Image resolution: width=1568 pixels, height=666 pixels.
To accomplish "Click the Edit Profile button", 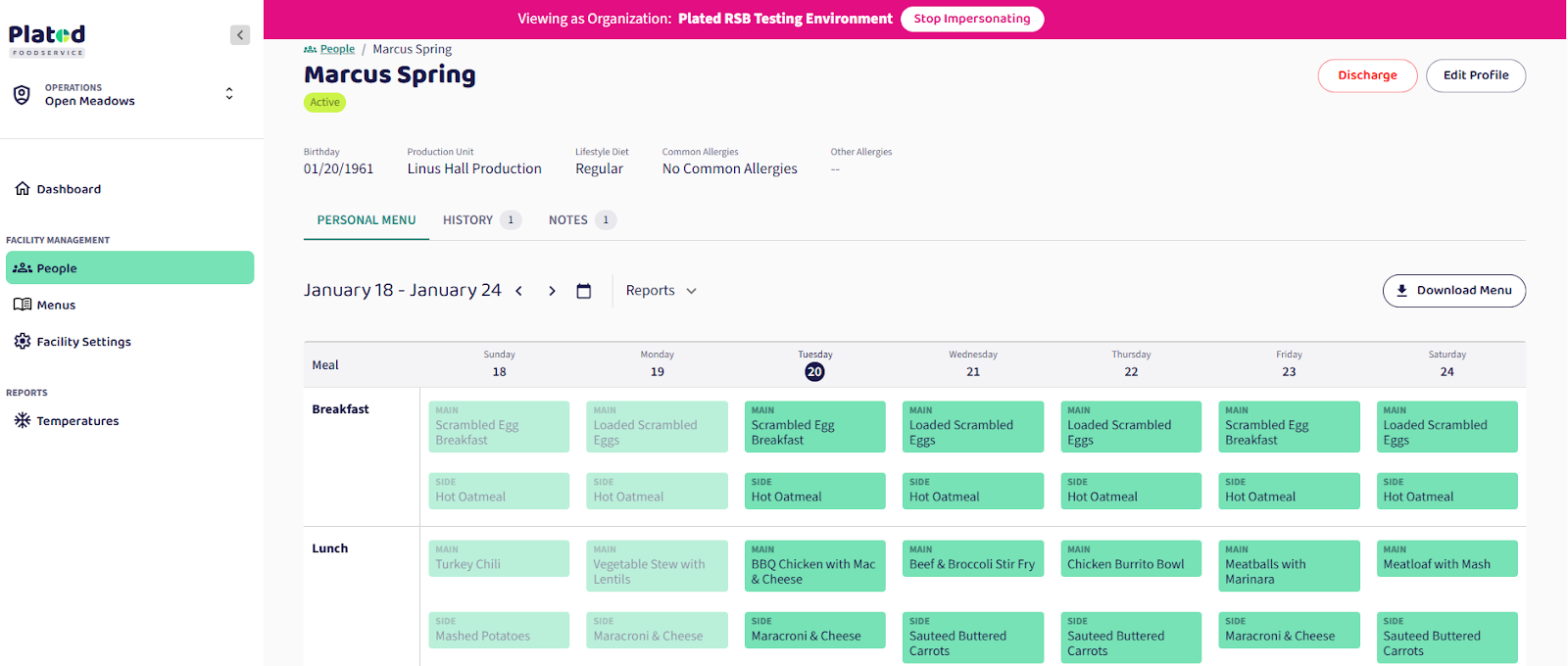I will (x=1475, y=75).
